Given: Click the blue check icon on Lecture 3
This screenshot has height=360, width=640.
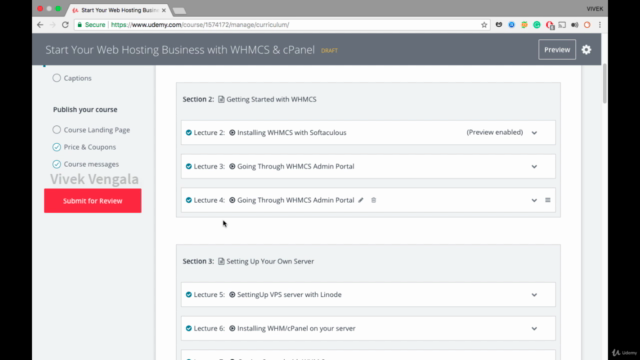Looking at the screenshot, I should pyautogui.click(x=189, y=167).
